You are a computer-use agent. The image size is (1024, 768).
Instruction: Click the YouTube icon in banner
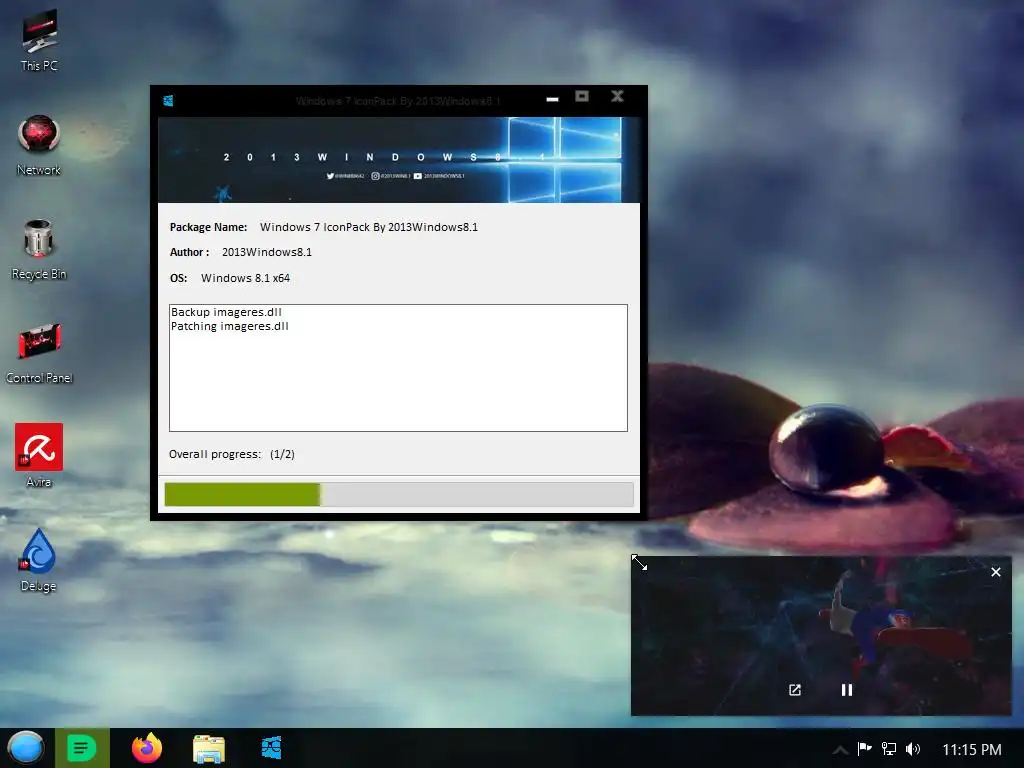(417, 176)
